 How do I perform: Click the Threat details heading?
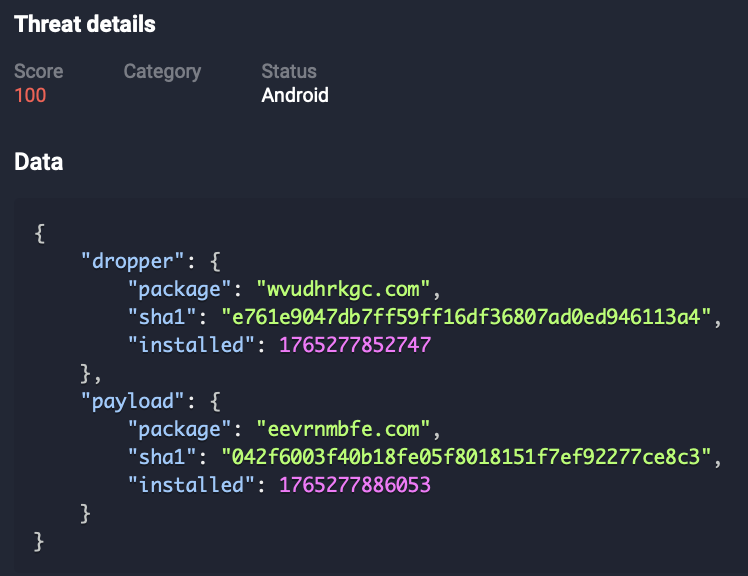85,24
